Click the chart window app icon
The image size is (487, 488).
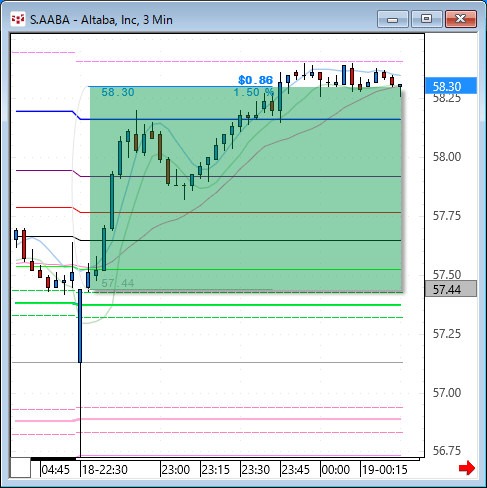click(18, 19)
